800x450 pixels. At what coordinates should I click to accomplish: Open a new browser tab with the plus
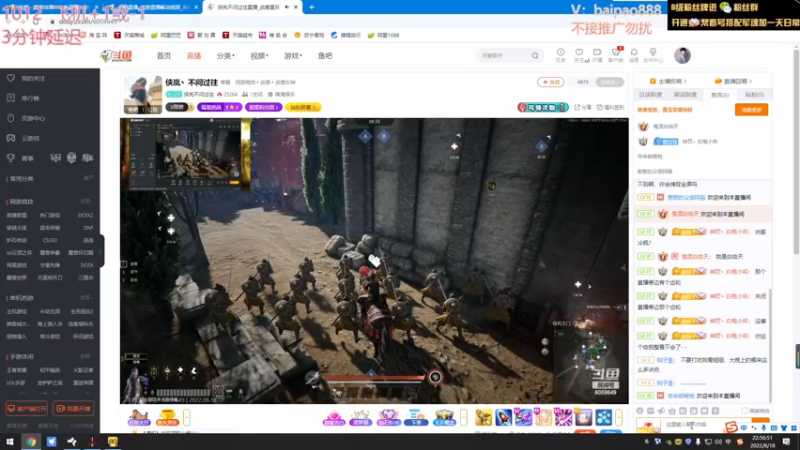(x=311, y=7)
